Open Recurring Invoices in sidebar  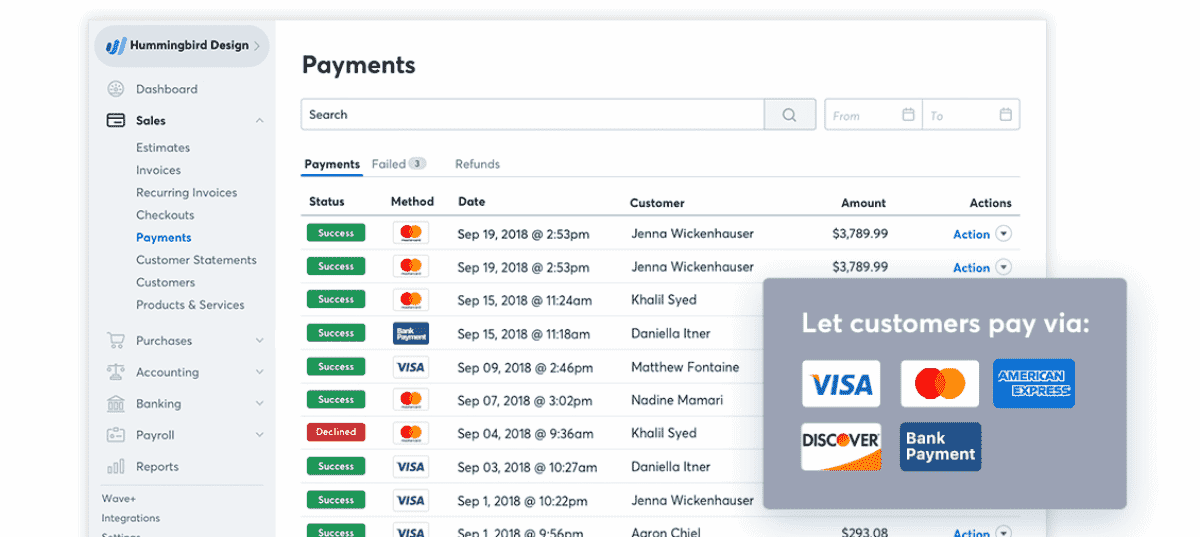click(186, 192)
